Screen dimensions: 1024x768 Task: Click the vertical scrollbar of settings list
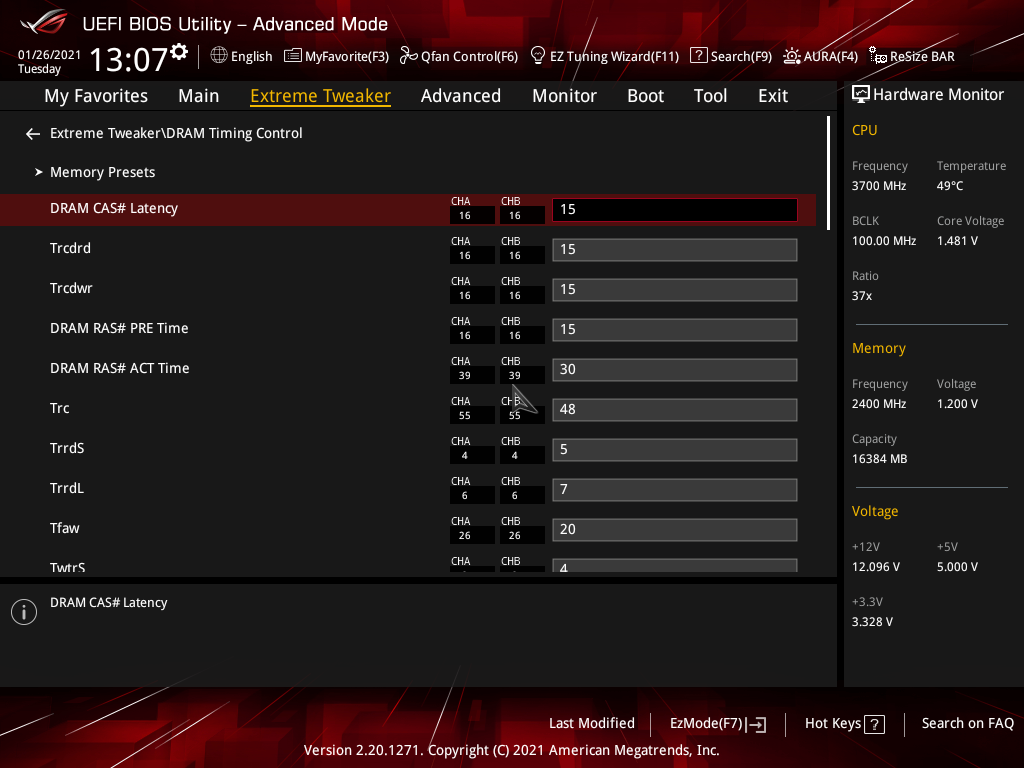(x=828, y=173)
